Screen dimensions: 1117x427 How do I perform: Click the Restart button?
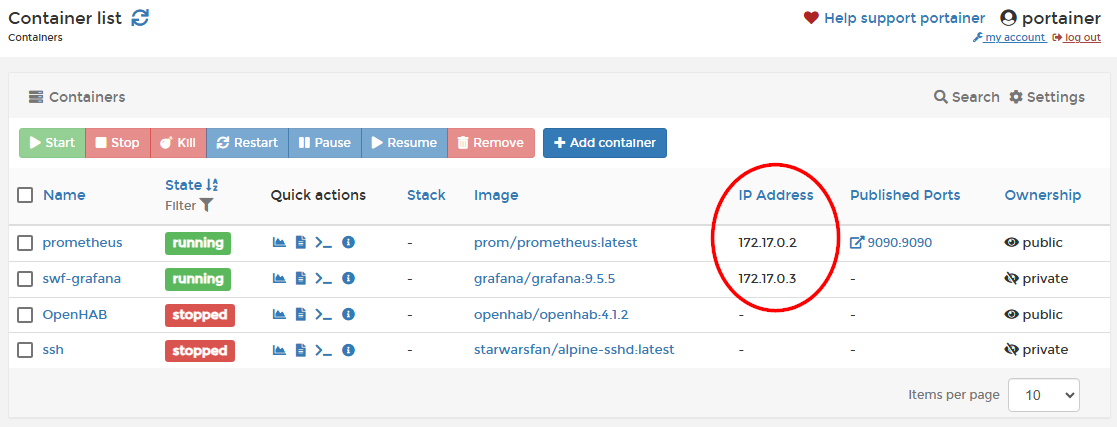247,143
